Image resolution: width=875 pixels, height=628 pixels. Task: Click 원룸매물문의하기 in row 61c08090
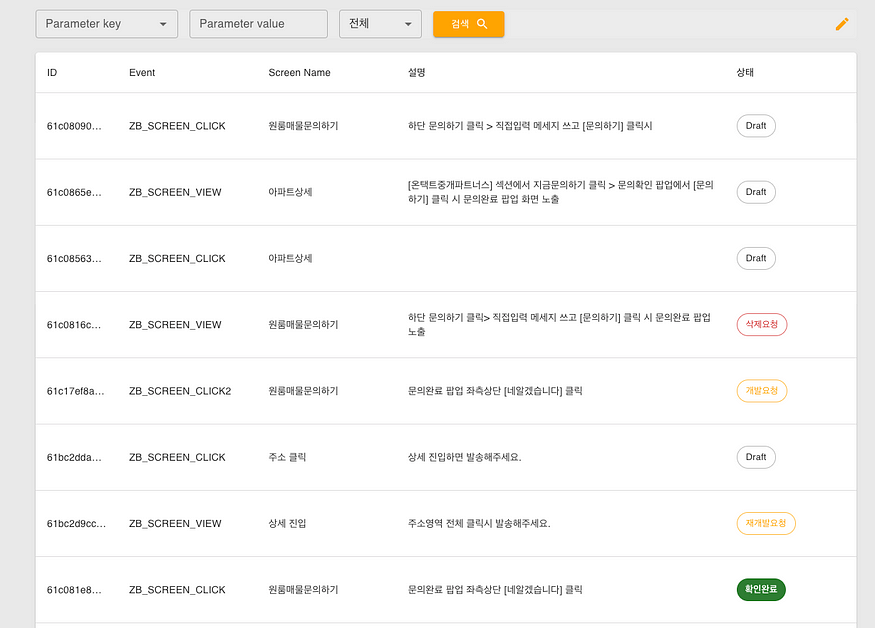click(x=303, y=126)
